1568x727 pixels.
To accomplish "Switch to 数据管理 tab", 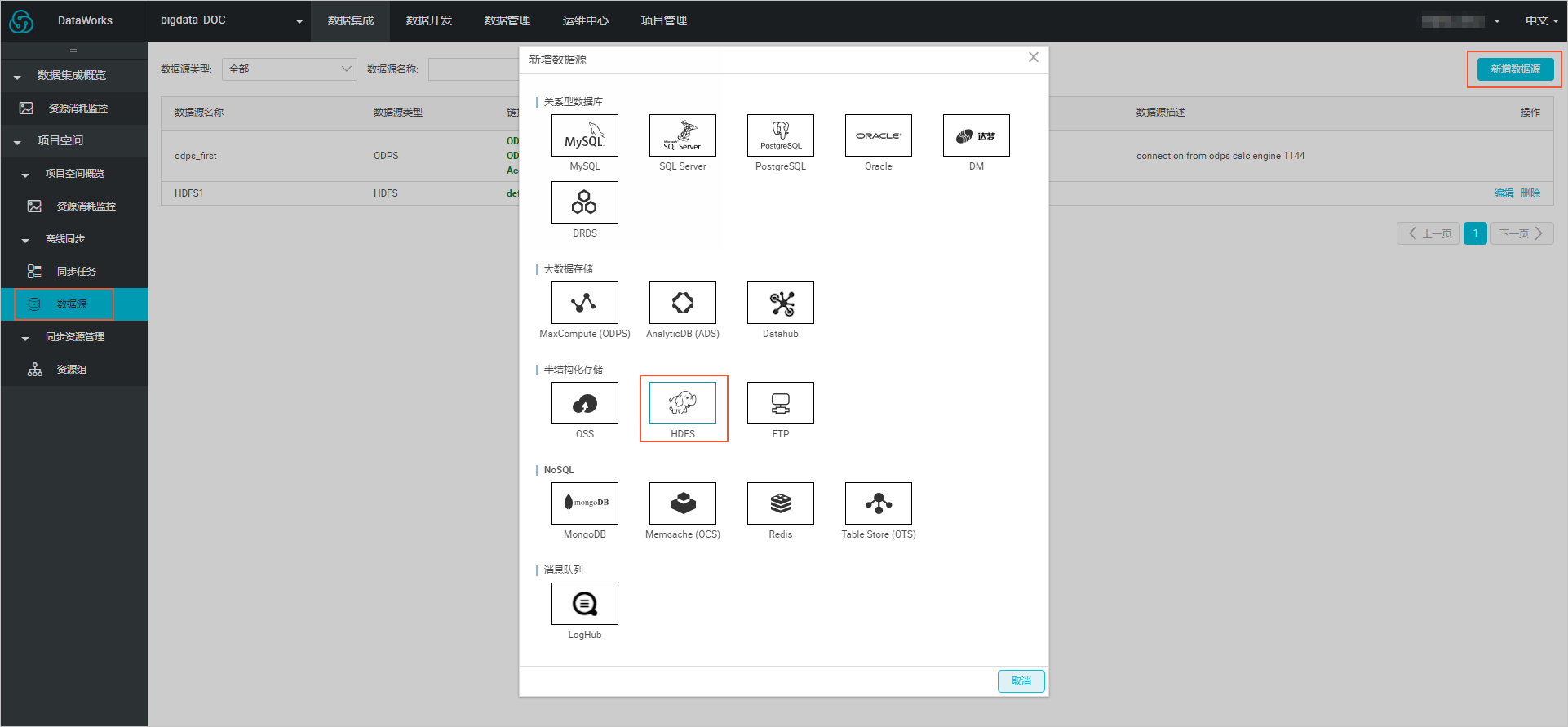I will (x=507, y=20).
